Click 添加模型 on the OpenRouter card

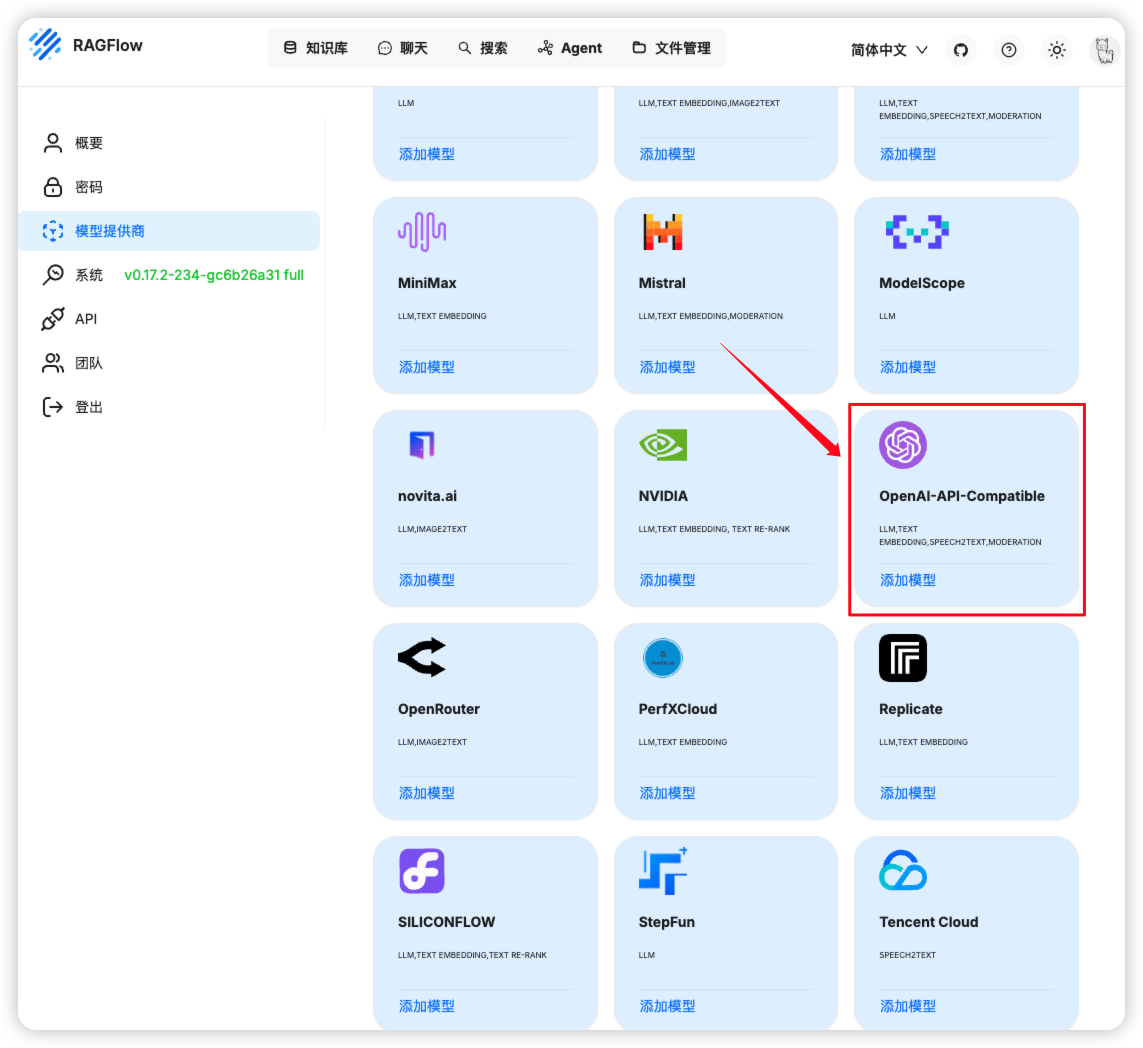click(x=426, y=793)
